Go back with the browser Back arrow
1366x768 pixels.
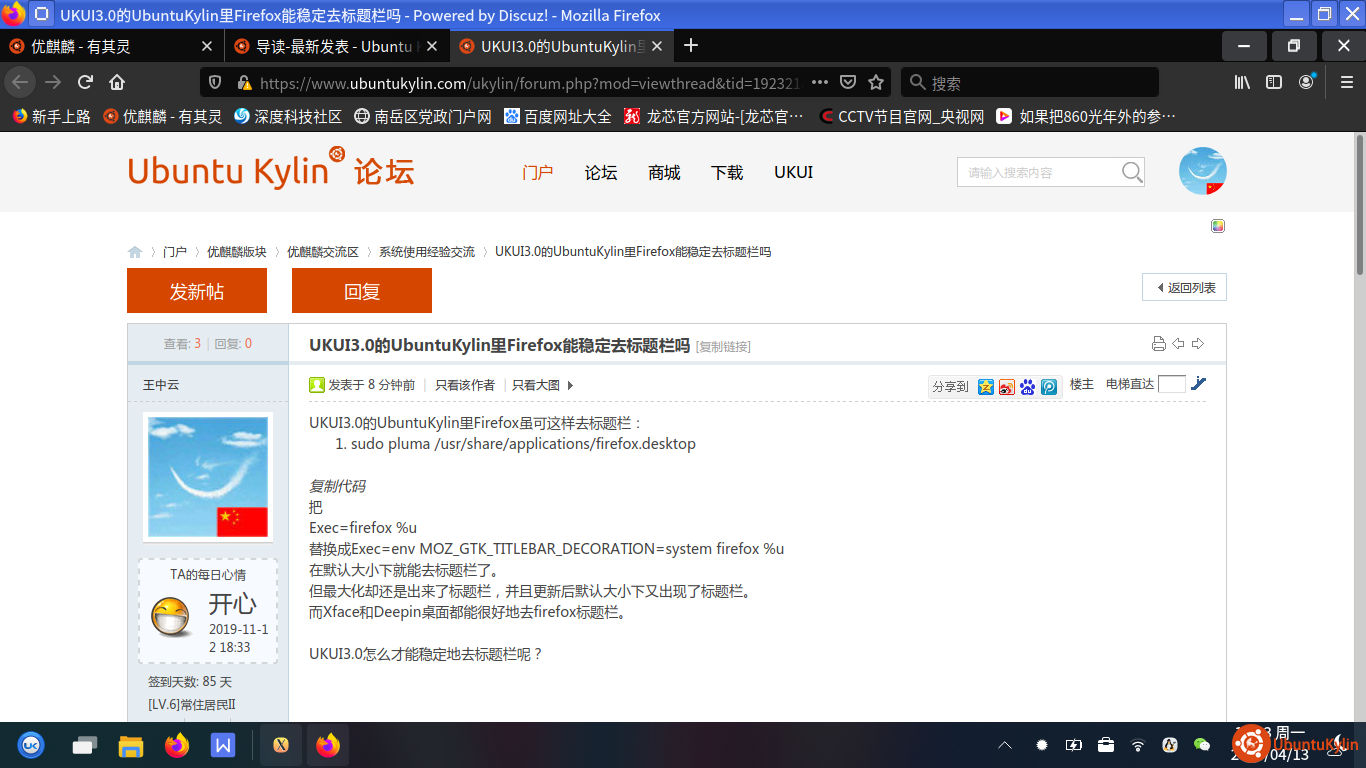[x=20, y=82]
